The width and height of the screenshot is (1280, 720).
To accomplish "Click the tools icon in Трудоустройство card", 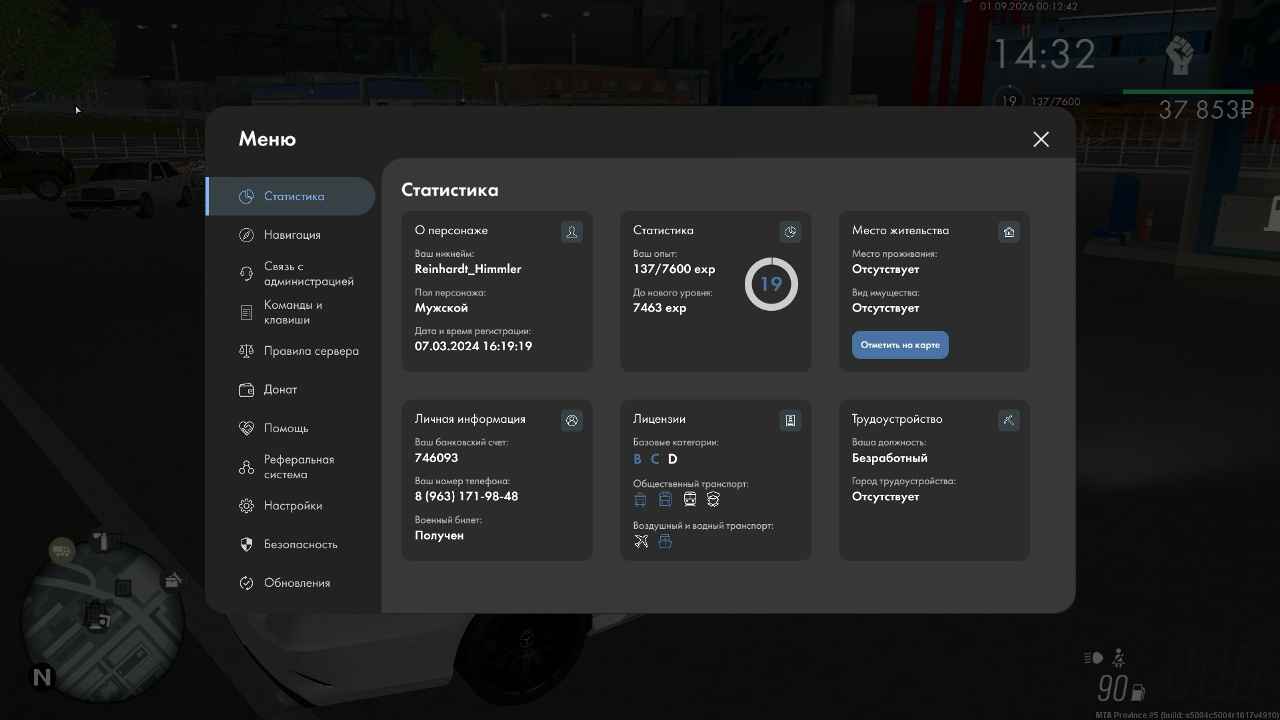I will pos(1009,421).
